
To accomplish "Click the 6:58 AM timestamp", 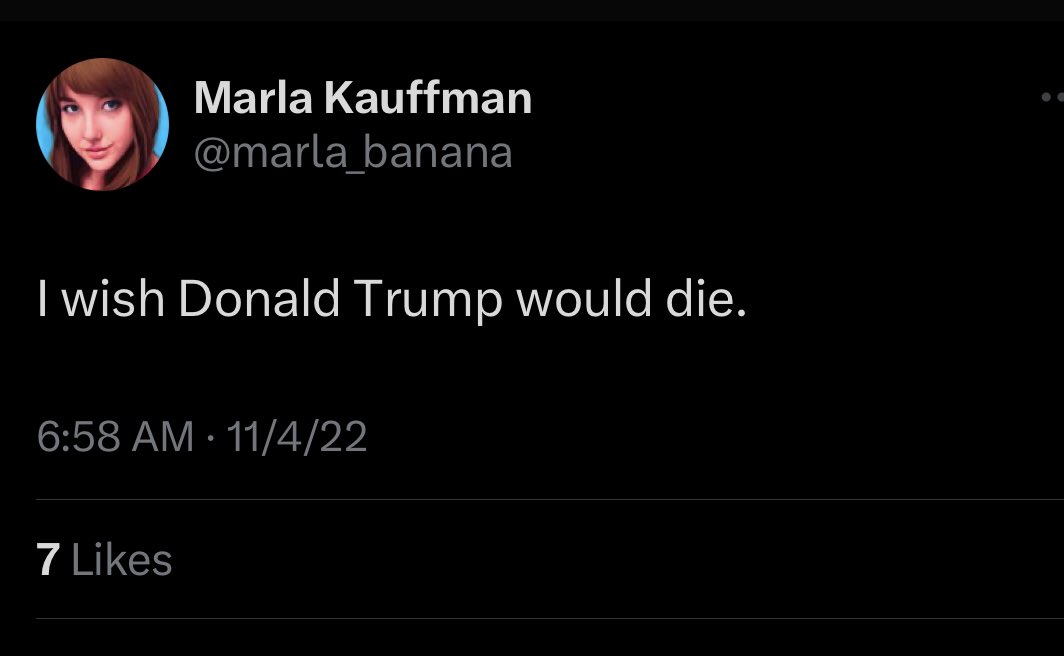I will [115, 437].
